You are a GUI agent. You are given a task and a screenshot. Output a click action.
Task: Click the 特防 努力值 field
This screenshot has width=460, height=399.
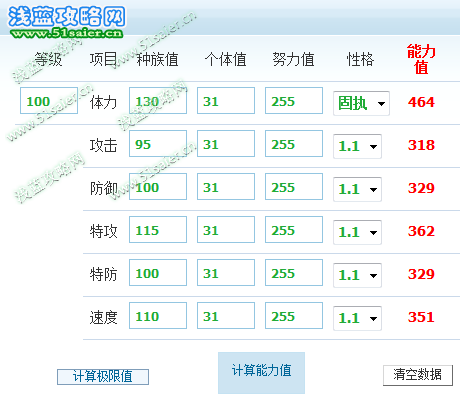click(294, 273)
